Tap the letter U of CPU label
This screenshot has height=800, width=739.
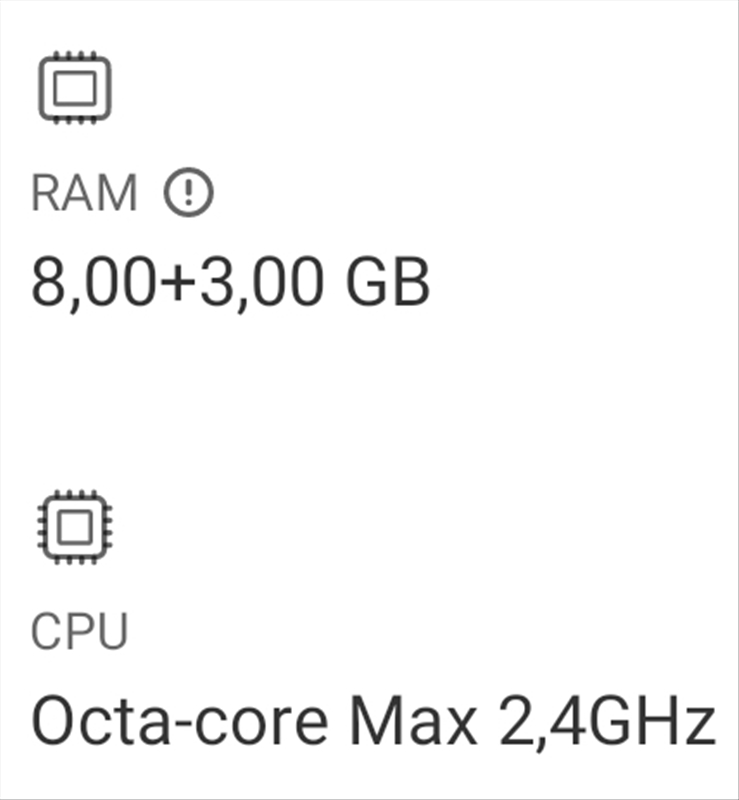click(x=111, y=632)
